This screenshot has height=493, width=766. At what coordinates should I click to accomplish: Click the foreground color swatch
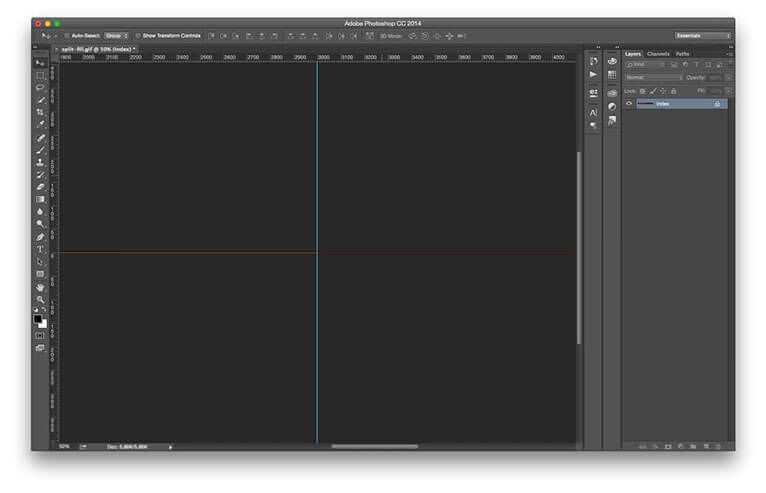[38, 319]
